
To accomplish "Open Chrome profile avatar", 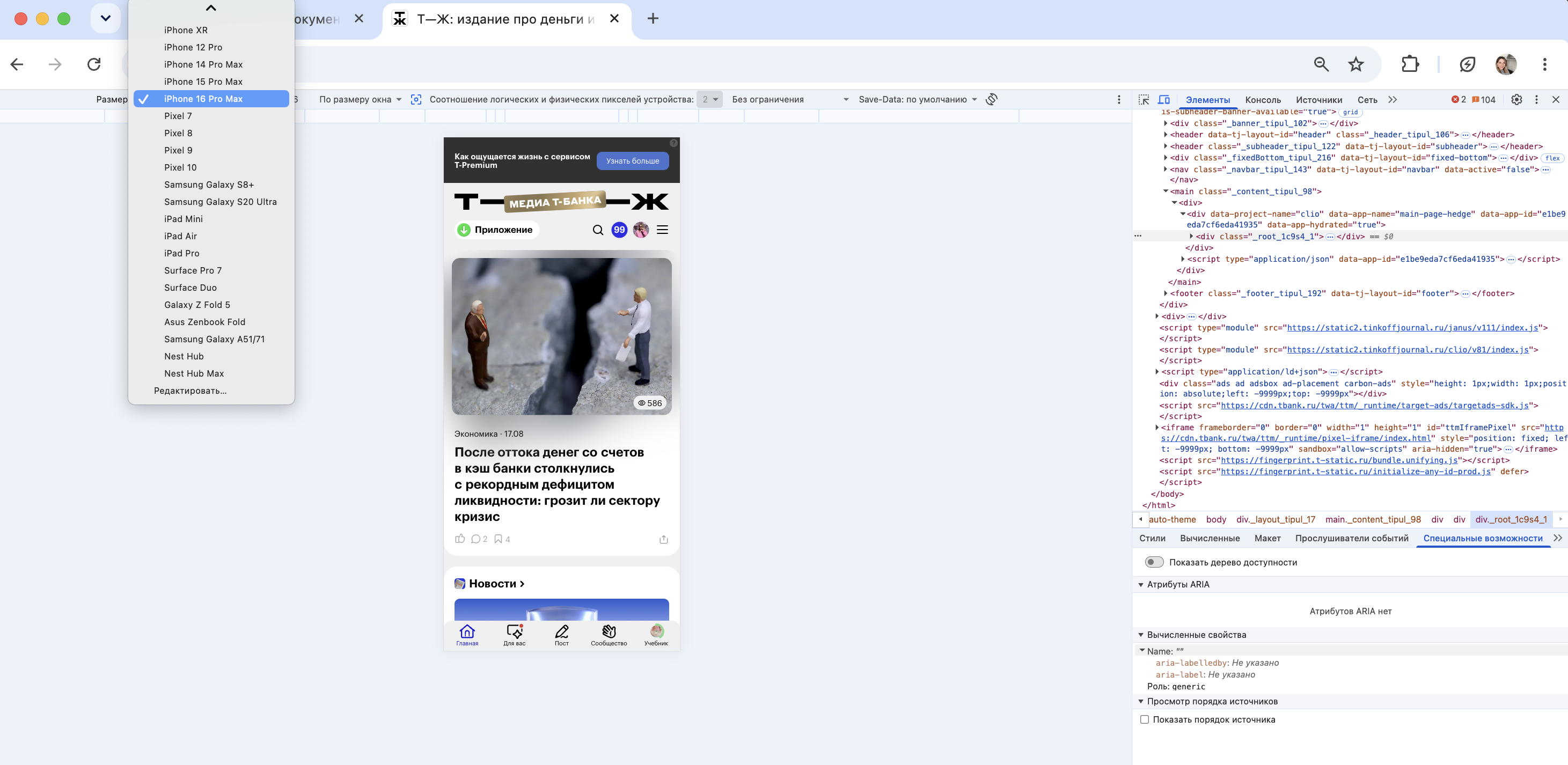I will coord(1506,64).
